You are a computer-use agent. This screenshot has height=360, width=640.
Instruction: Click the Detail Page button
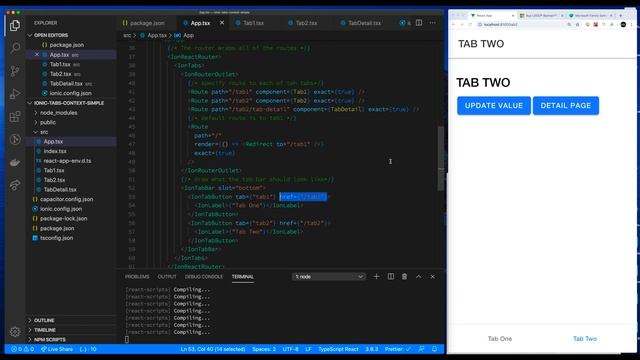click(566, 106)
